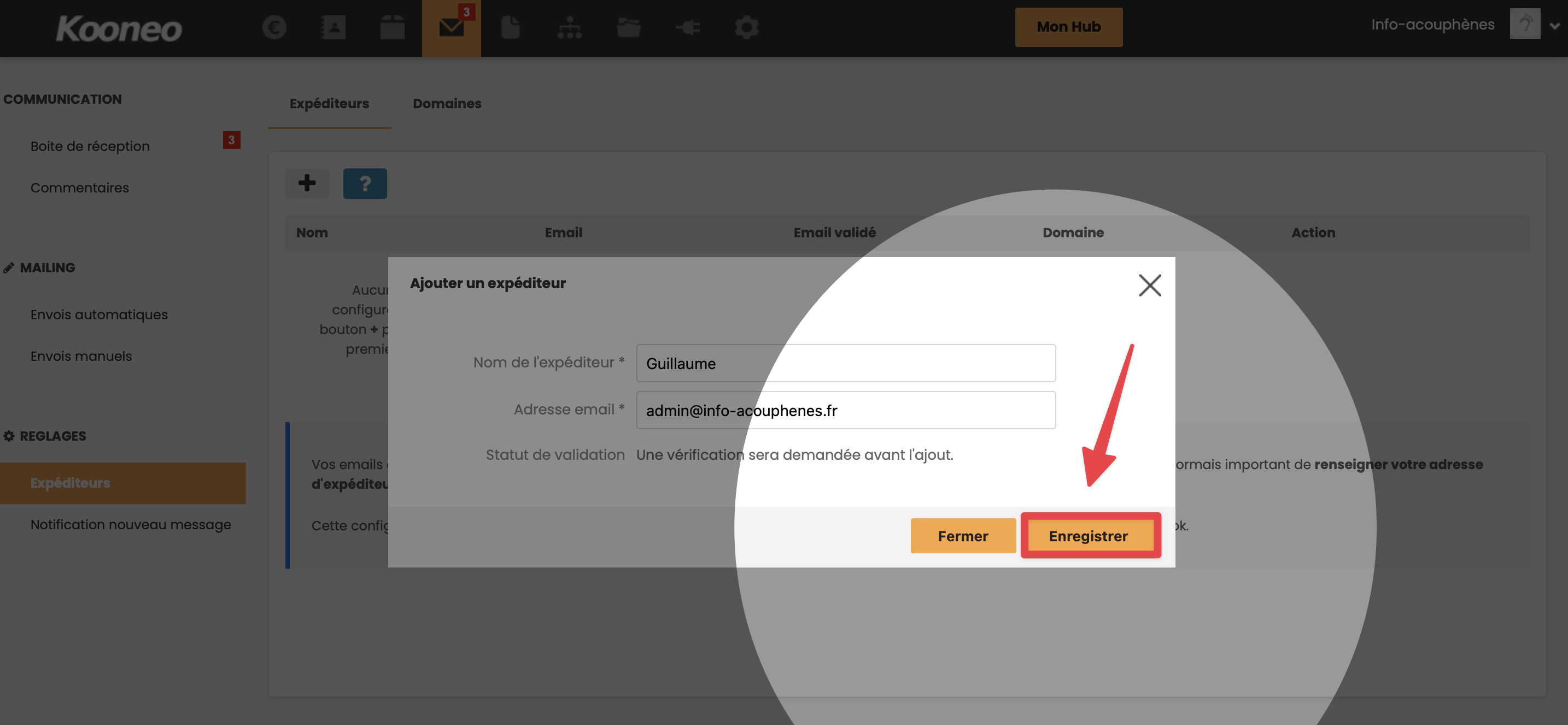The height and width of the screenshot is (725, 1568).
Task: Open the organization hierarchy icon
Action: (570, 27)
